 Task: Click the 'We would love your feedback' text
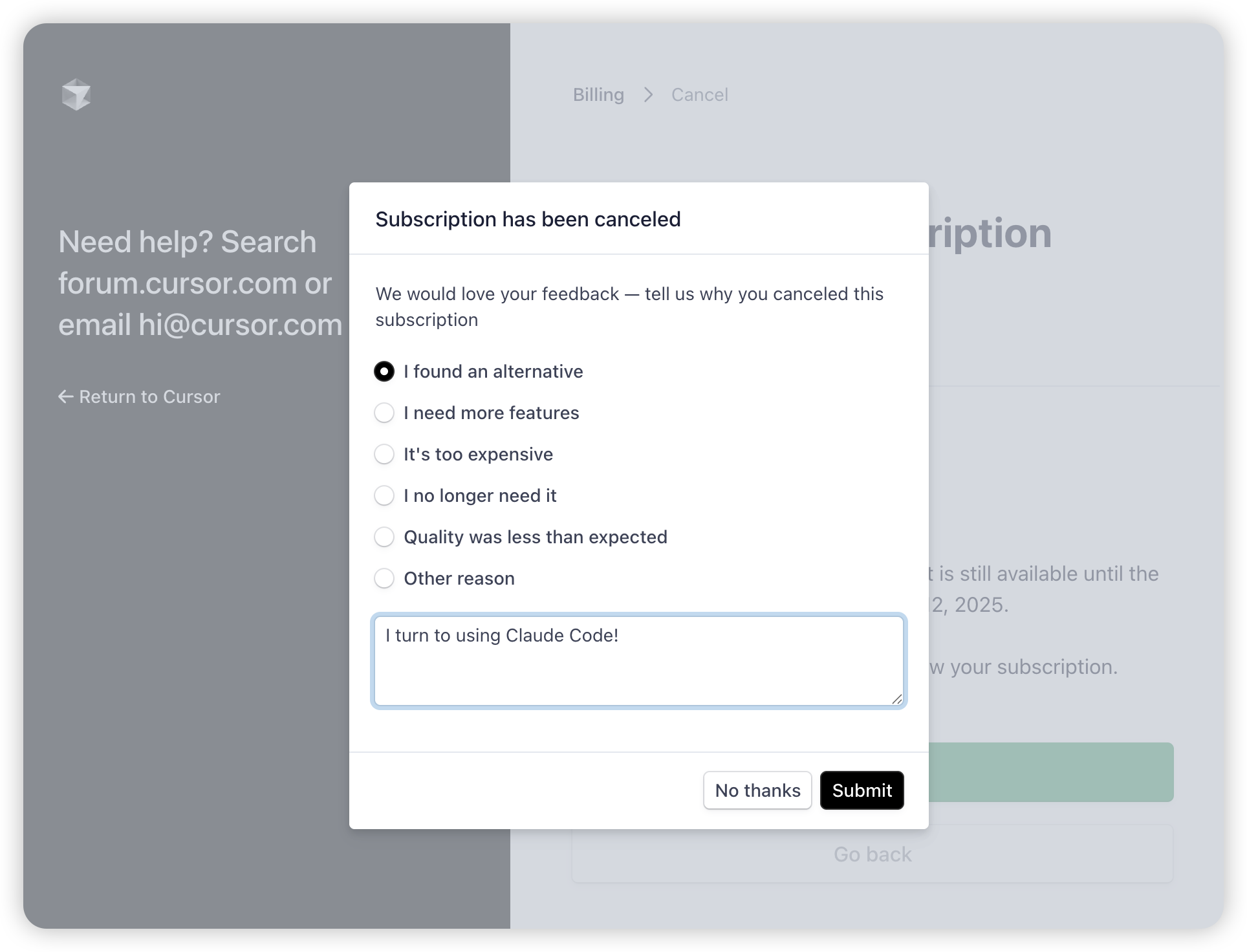click(629, 307)
